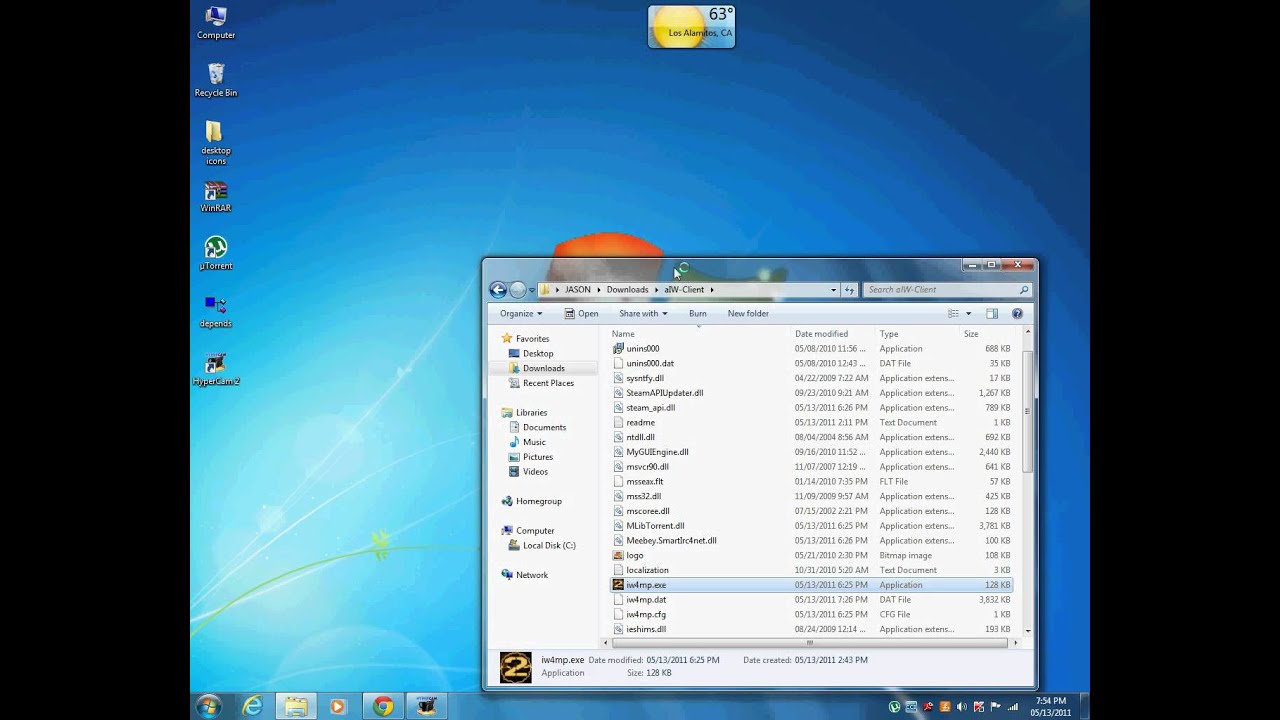Select the desktop icons folder on the desktop
Screen dimensions: 1280x720
point(215,143)
